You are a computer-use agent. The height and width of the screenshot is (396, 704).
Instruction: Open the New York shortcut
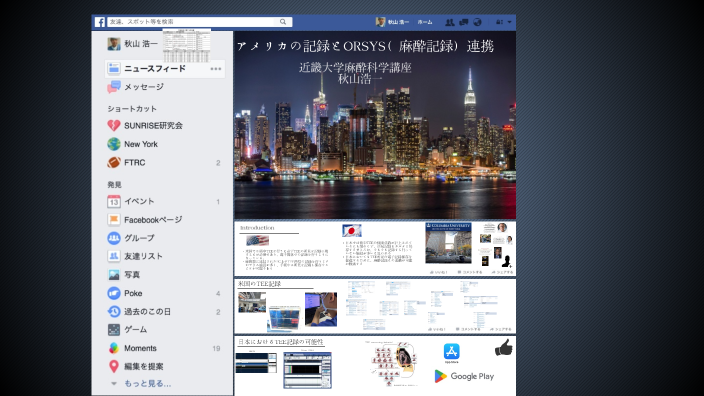[141, 144]
